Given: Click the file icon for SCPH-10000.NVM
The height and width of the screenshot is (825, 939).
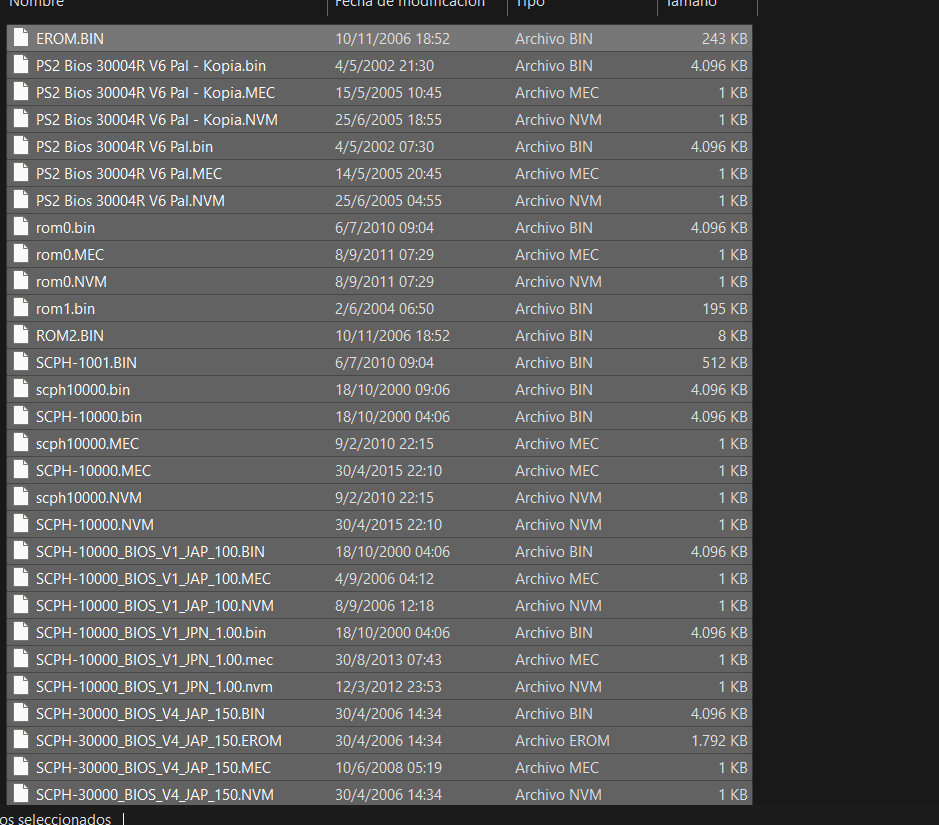Looking at the screenshot, I should (x=21, y=524).
